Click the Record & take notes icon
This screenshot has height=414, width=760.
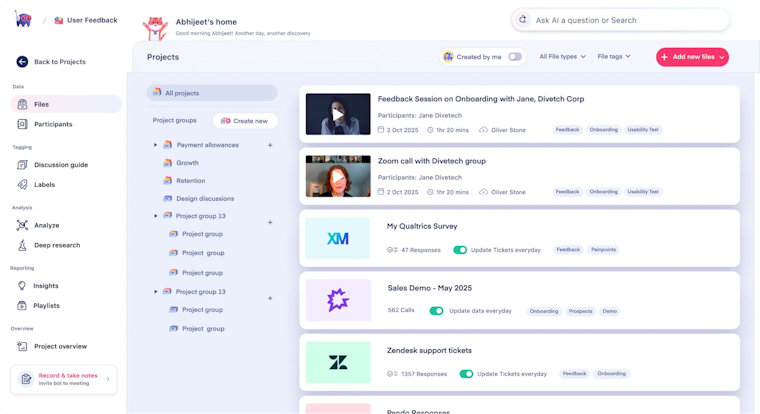click(26, 379)
